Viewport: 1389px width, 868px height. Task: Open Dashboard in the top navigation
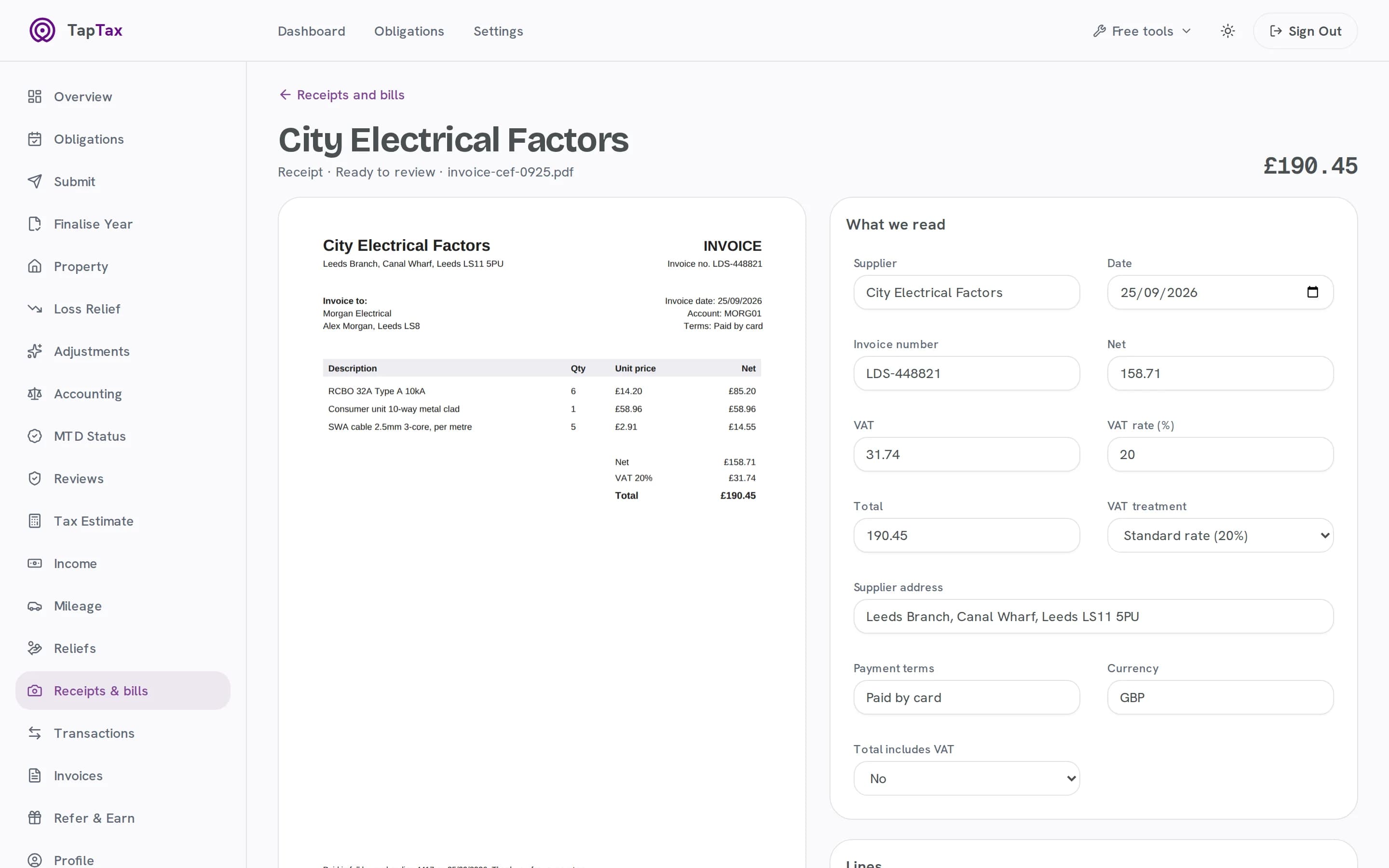[312, 31]
